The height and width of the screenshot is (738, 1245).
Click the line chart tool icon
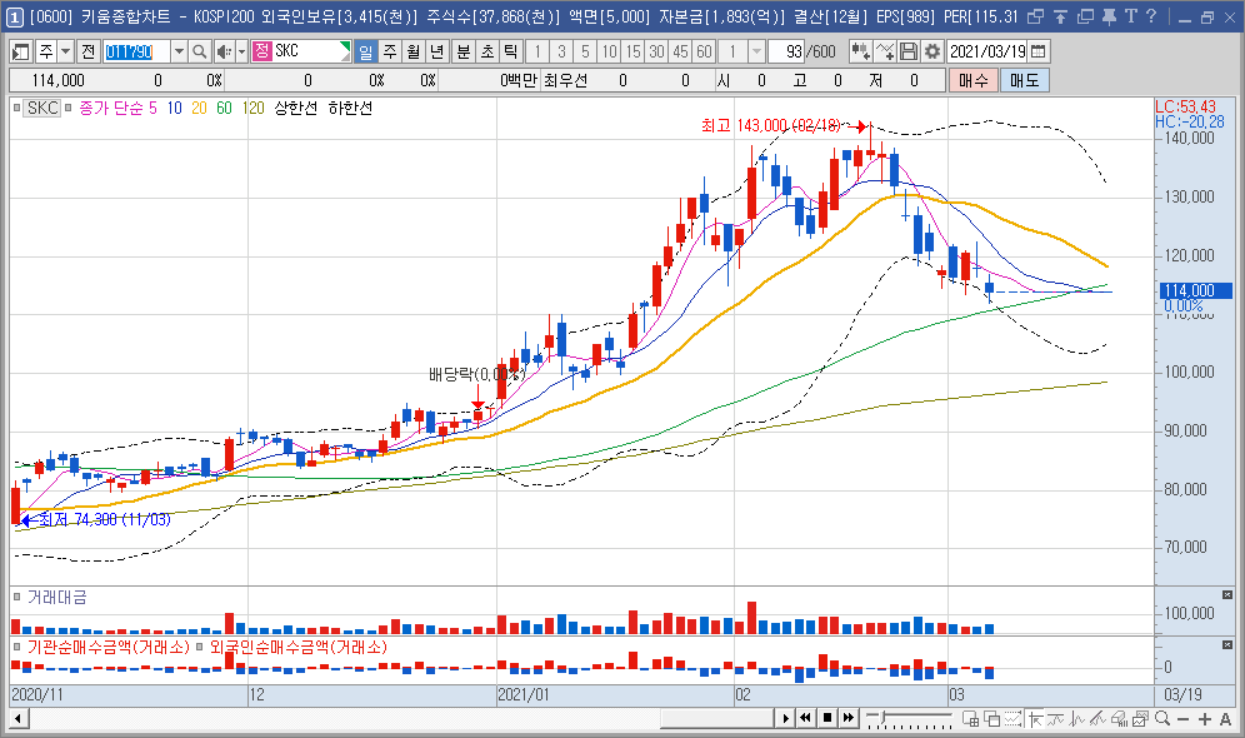[885, 51]
